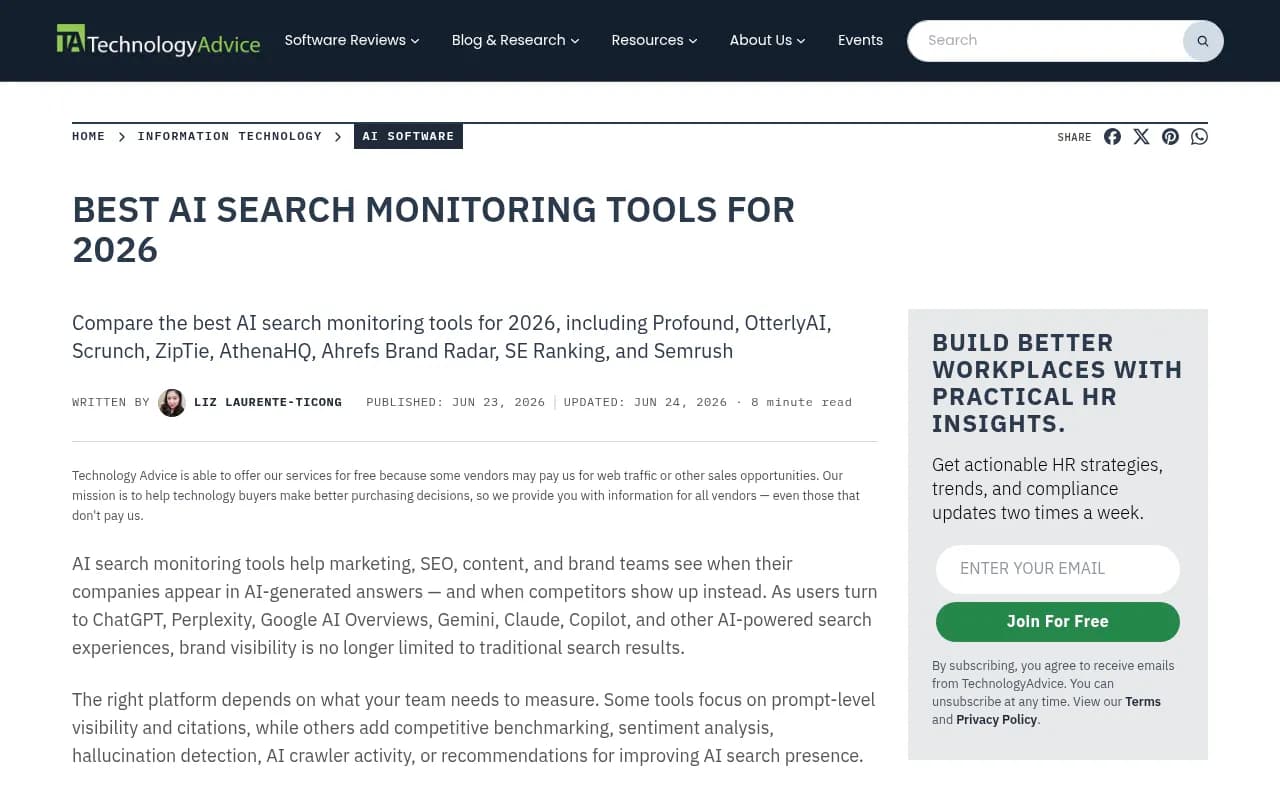Open the AI Software breadcrumb
This screenshot has height=800, width=1280.
(408, 136)
